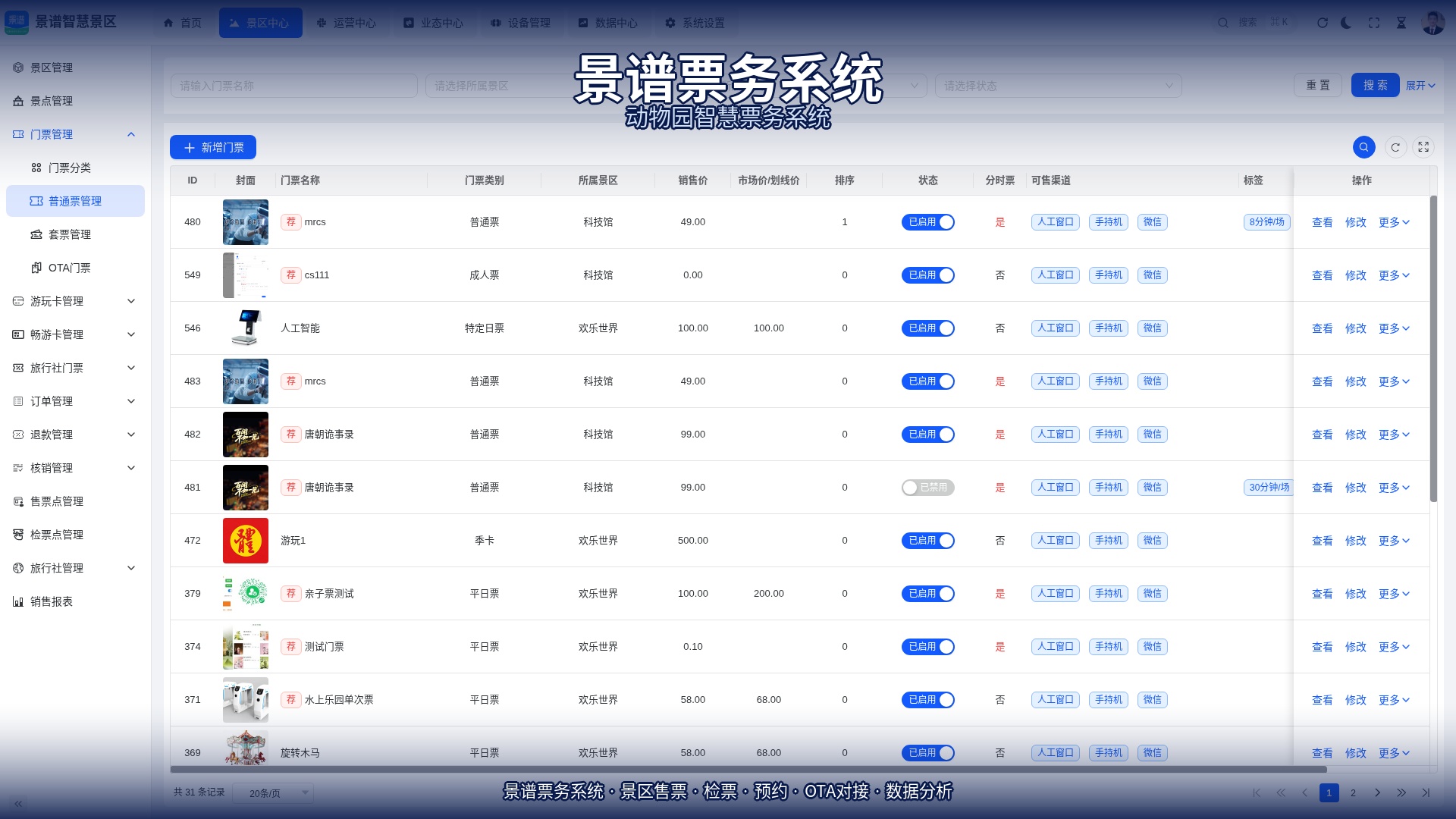Go to the next page arrow
The image size is (1456, 819).
point(1378,793)
